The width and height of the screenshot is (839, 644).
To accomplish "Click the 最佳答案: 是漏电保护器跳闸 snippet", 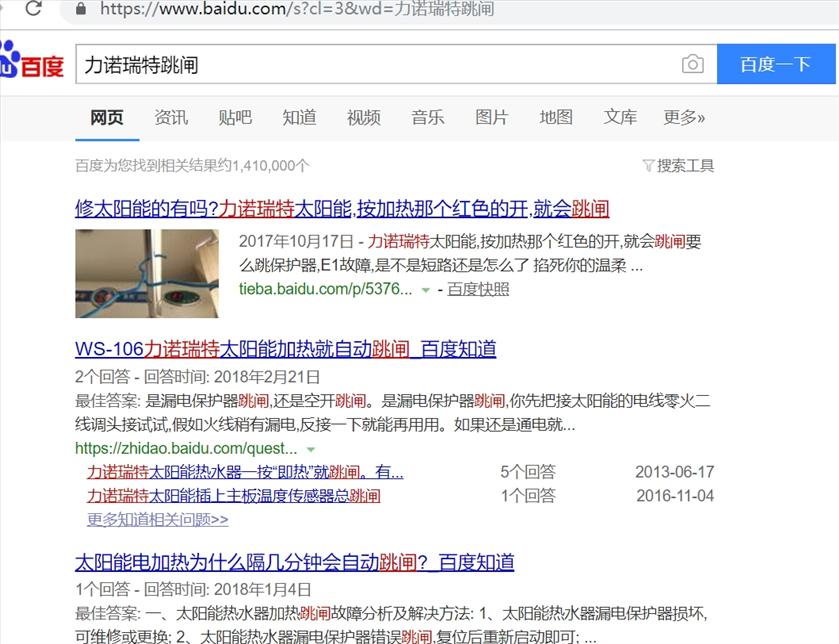I will coord(393,412).
